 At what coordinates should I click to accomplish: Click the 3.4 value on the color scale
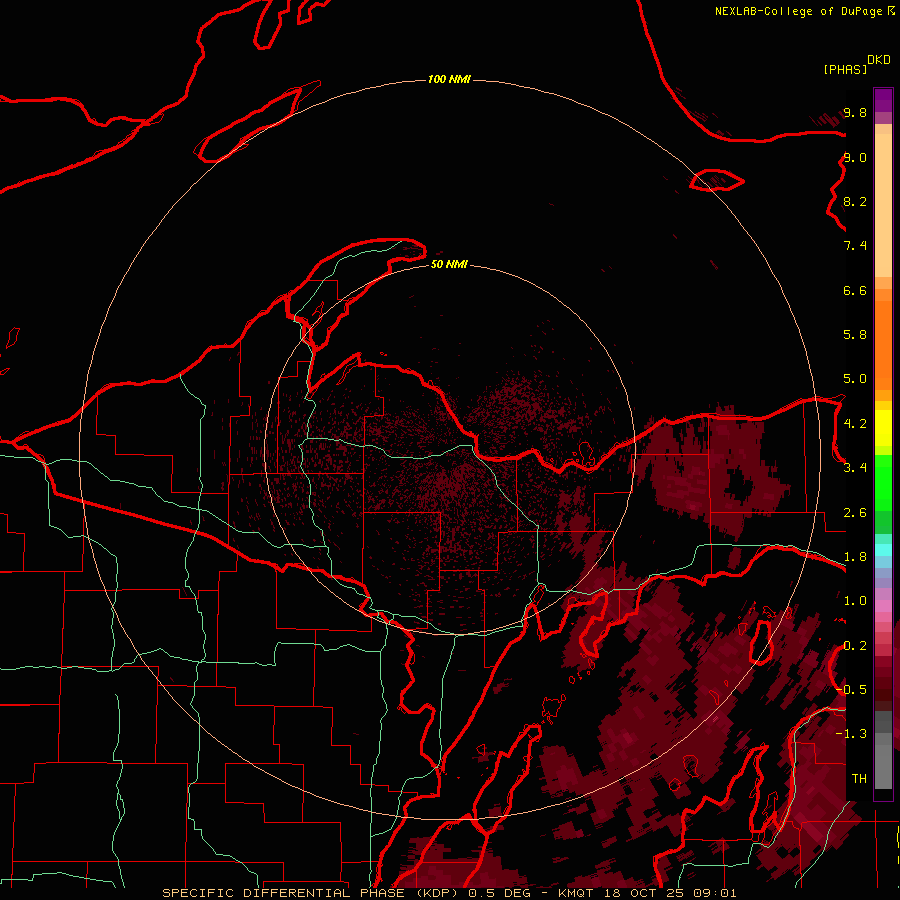[855, 467]
